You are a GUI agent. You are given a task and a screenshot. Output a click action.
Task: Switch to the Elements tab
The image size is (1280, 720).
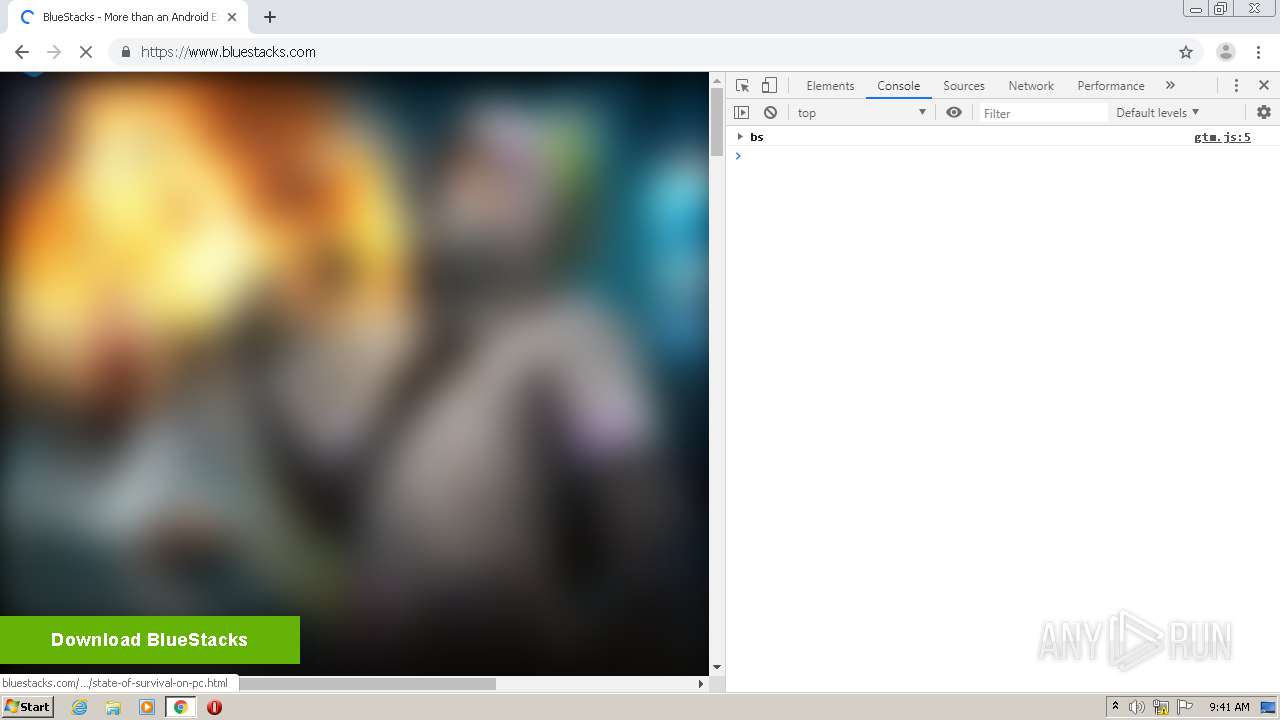(x=830, y=86)
